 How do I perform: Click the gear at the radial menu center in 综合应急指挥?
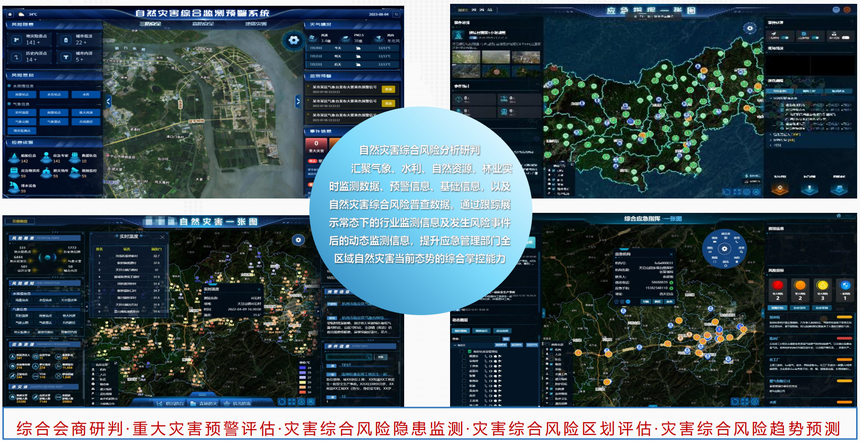pyautogui.click(x=725, y=249)
